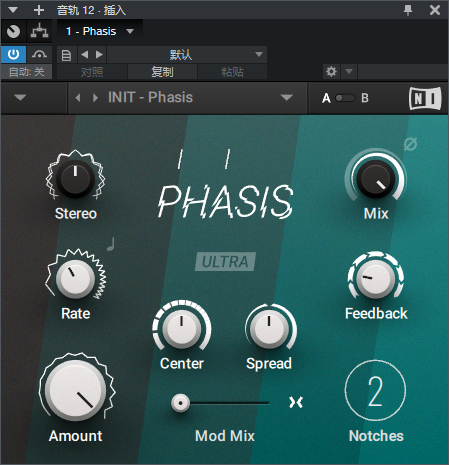Viewport: 449px width, 465px height.
Task: Open the NI main menu arrow
Action: point(20,98)
